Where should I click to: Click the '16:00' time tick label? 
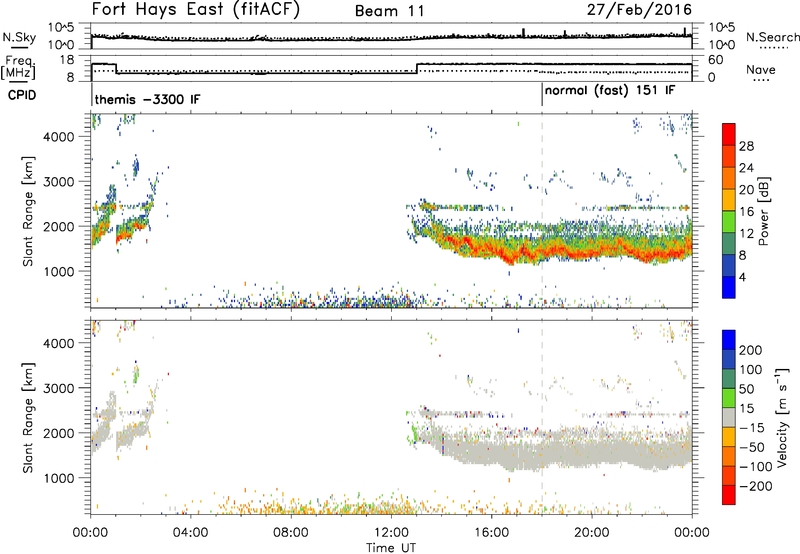click(491, 533)
